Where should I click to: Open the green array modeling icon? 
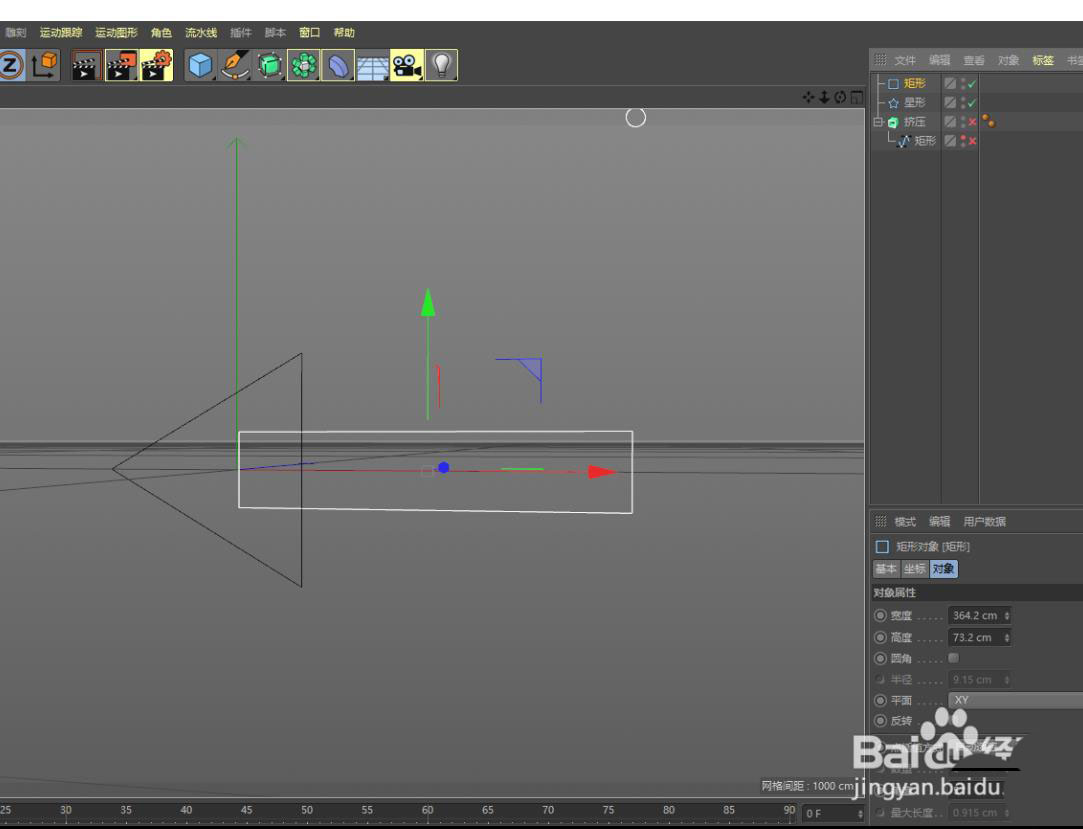[303, 66]
